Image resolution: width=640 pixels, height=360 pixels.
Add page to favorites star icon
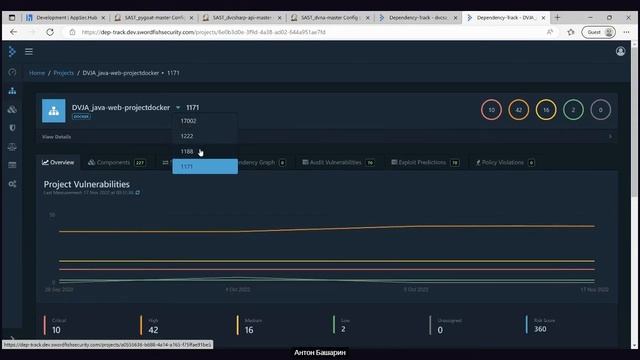click(x=571, y=32)
